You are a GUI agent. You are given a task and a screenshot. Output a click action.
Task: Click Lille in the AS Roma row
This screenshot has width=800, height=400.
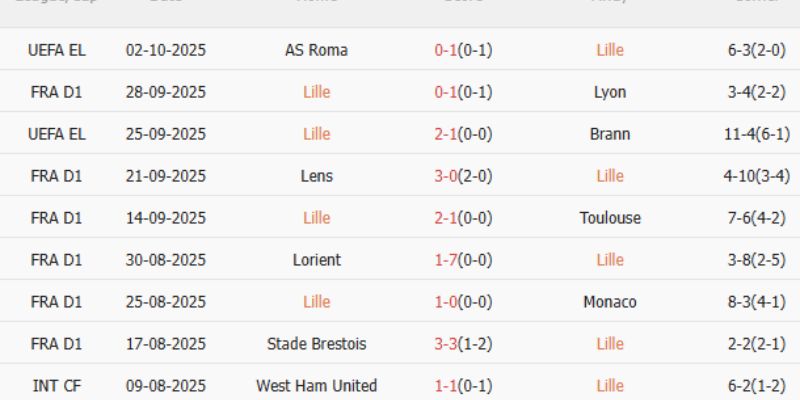point(609,50)
